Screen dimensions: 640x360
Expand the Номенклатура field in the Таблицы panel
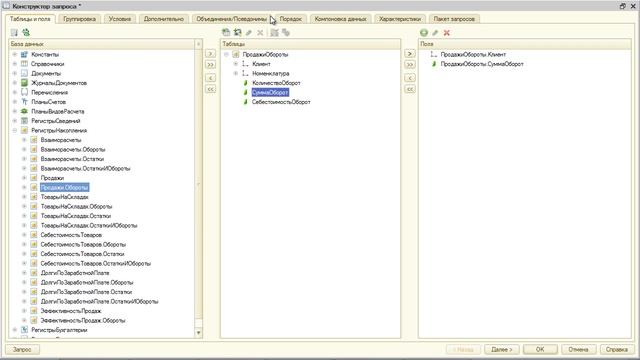(x=236, y=73)
